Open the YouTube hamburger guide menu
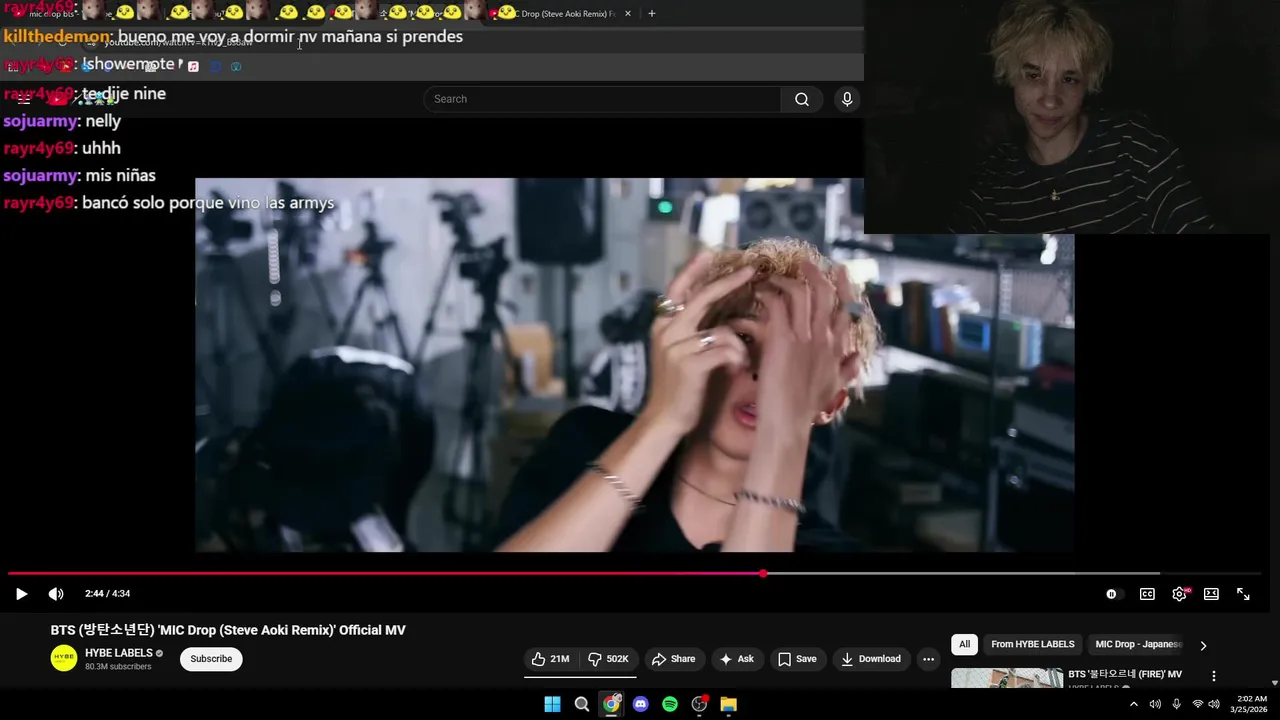 click(24, 99)
